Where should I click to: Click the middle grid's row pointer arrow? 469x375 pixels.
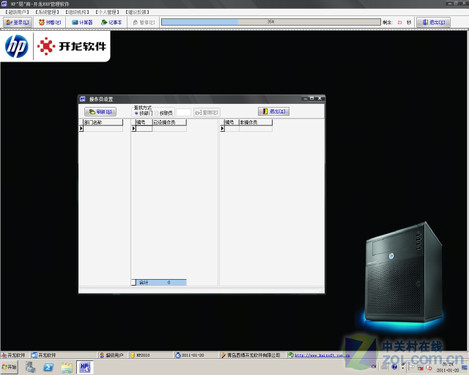(x=134, y=128)
